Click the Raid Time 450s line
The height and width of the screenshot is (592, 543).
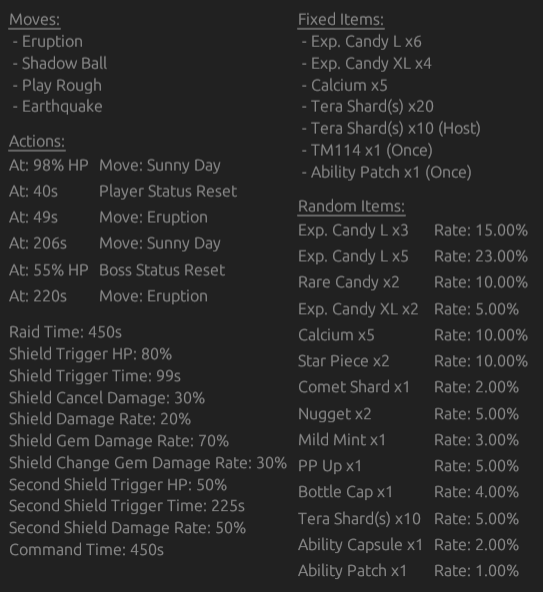click(65, 332)
